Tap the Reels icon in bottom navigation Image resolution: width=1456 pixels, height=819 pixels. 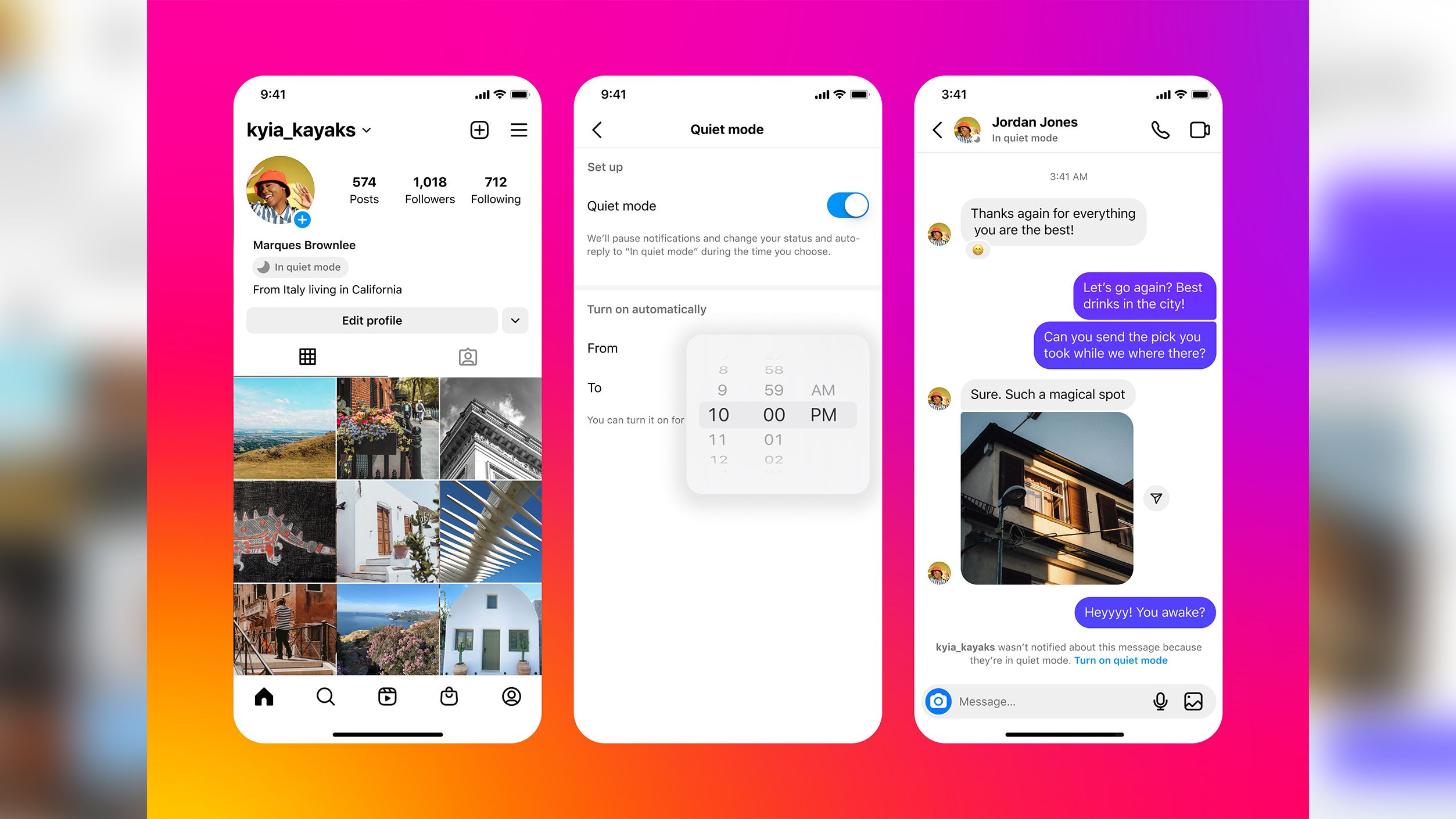[x=387, y=696]
